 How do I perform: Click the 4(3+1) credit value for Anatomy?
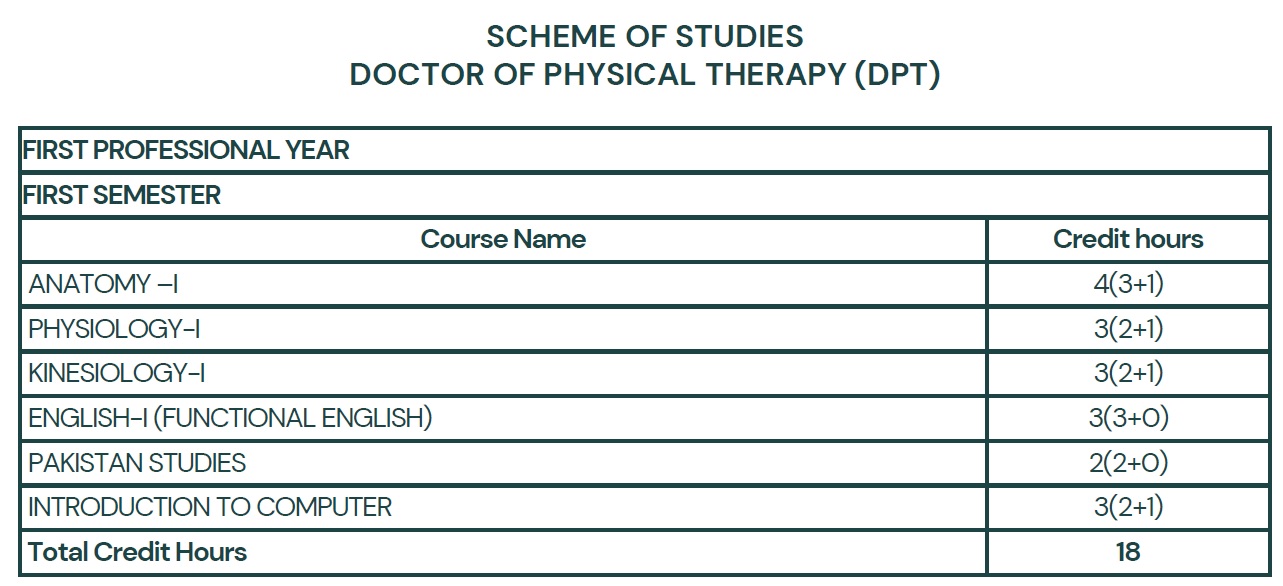coord(1128,284)
